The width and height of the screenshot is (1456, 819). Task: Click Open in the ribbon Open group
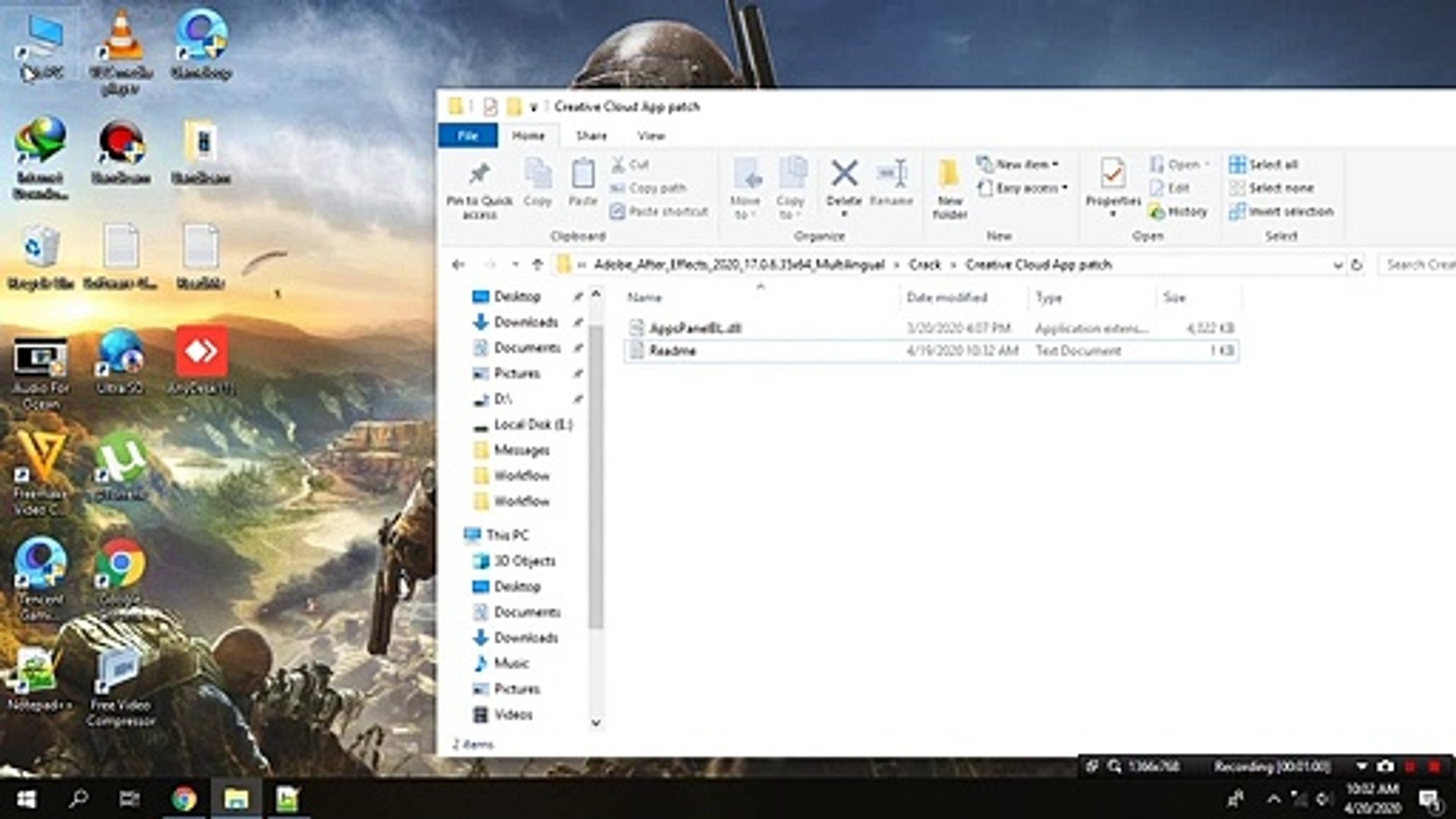coord(1178,164)
